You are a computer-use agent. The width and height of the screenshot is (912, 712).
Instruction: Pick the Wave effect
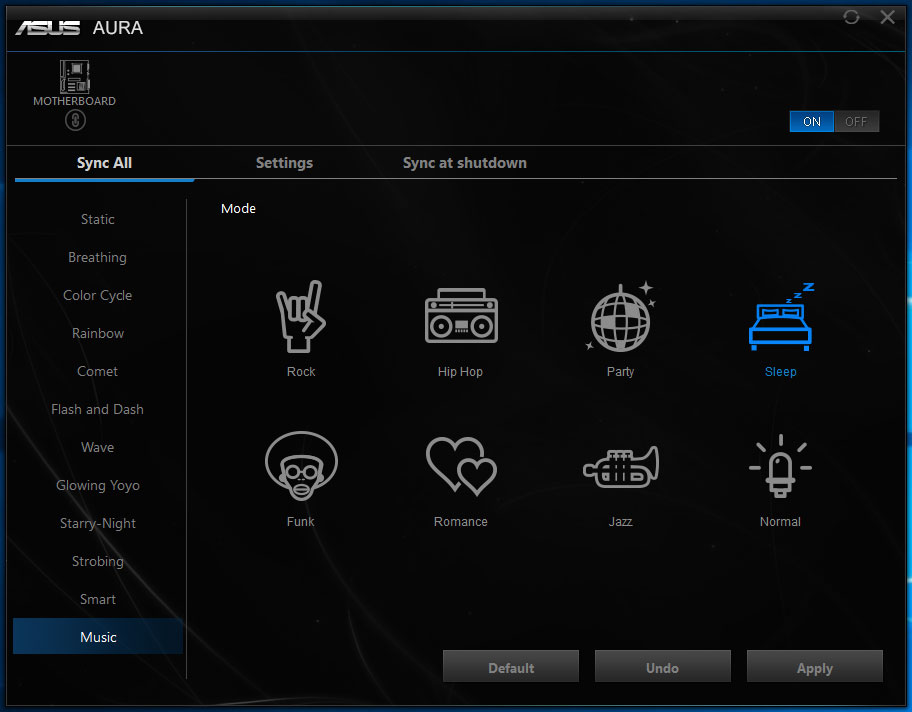(98, 447)
